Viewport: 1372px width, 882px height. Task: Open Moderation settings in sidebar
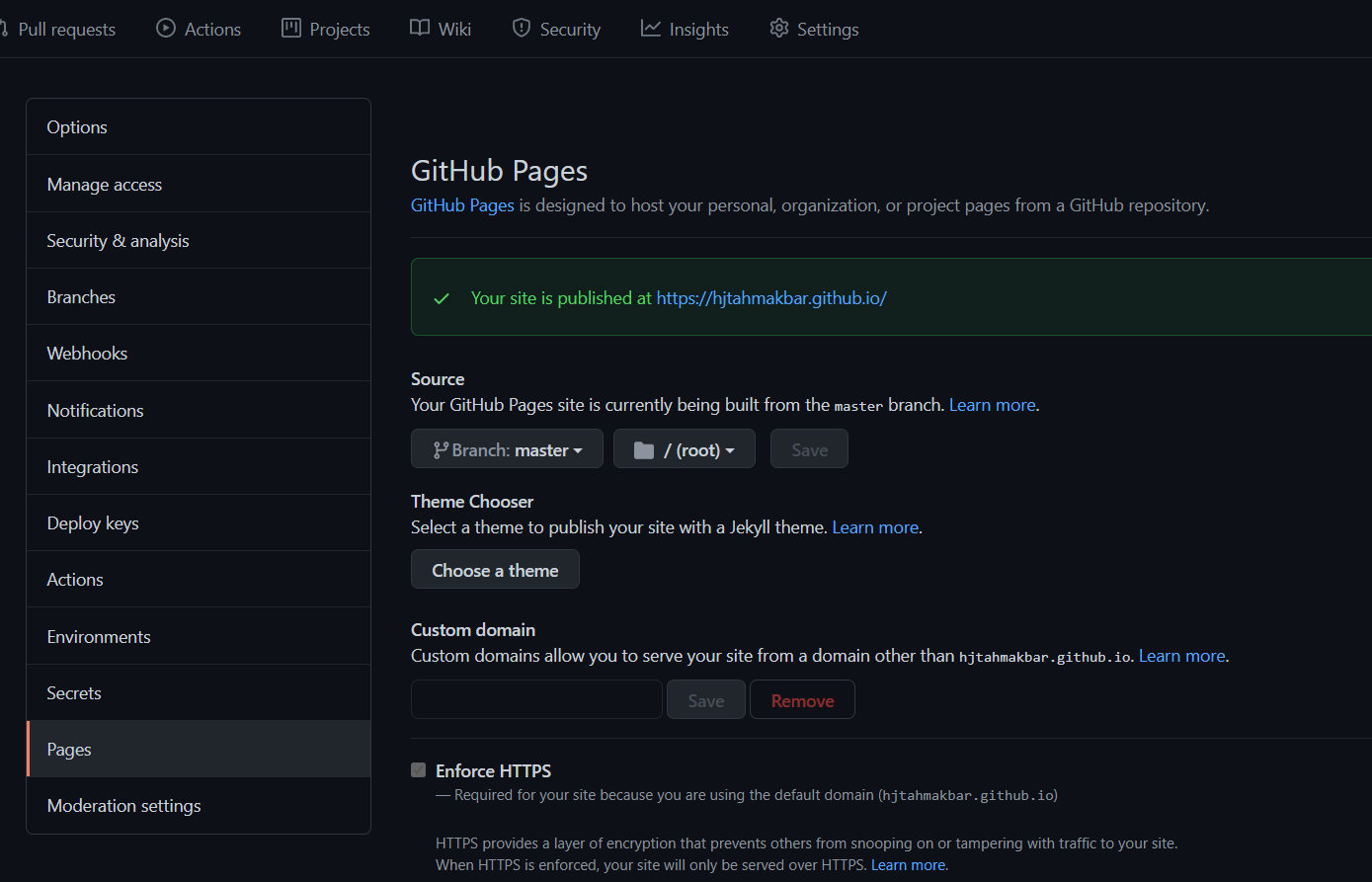pyautogui.click(x=123, y=806)
